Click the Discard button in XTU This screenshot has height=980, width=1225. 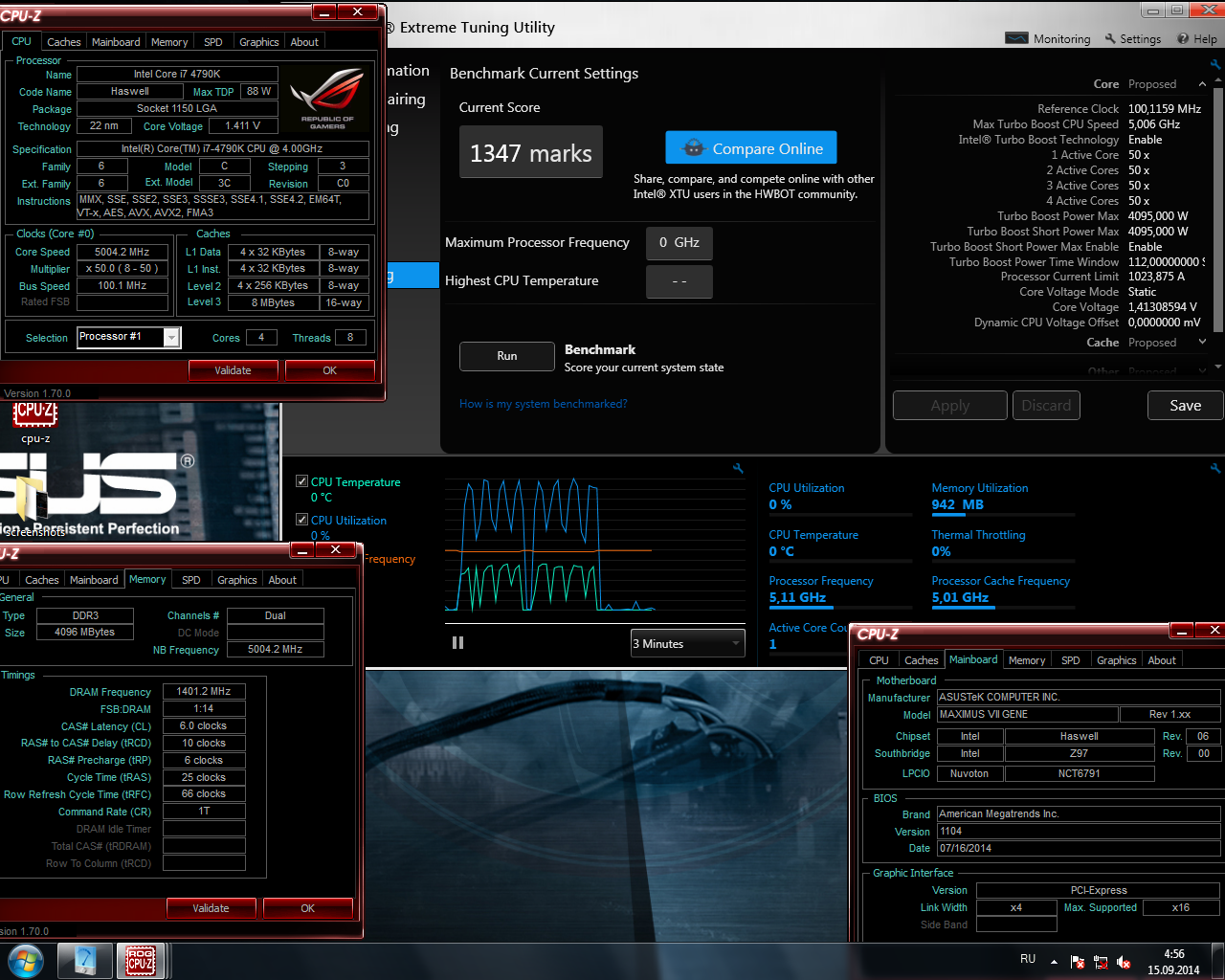1046,406
